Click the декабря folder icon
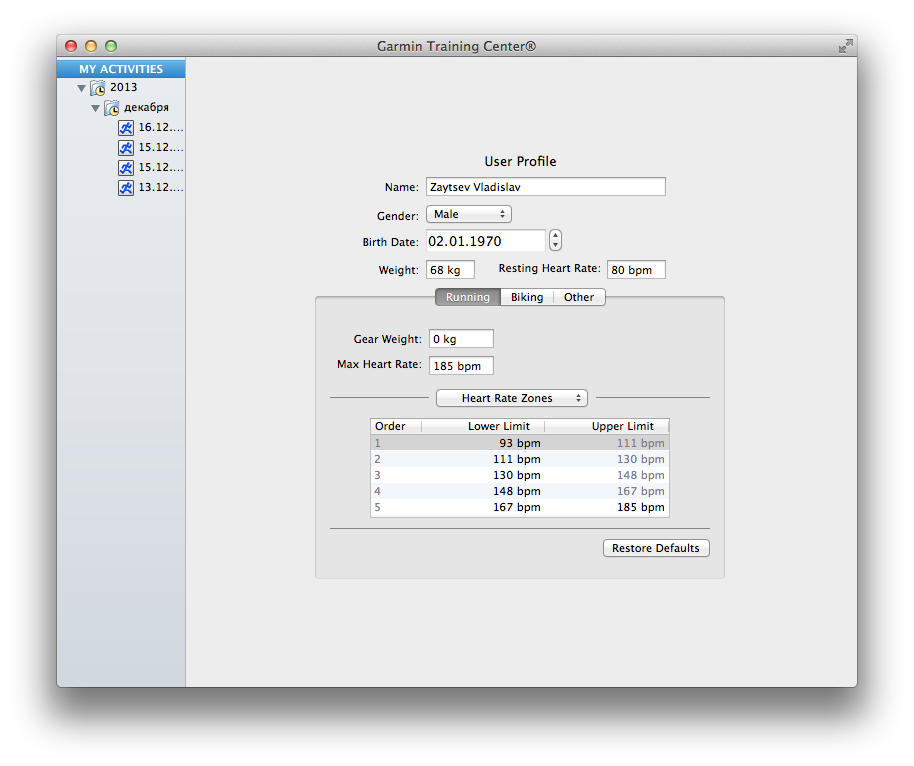The height and width of the screenshot is (766, 914). point(112,108)
